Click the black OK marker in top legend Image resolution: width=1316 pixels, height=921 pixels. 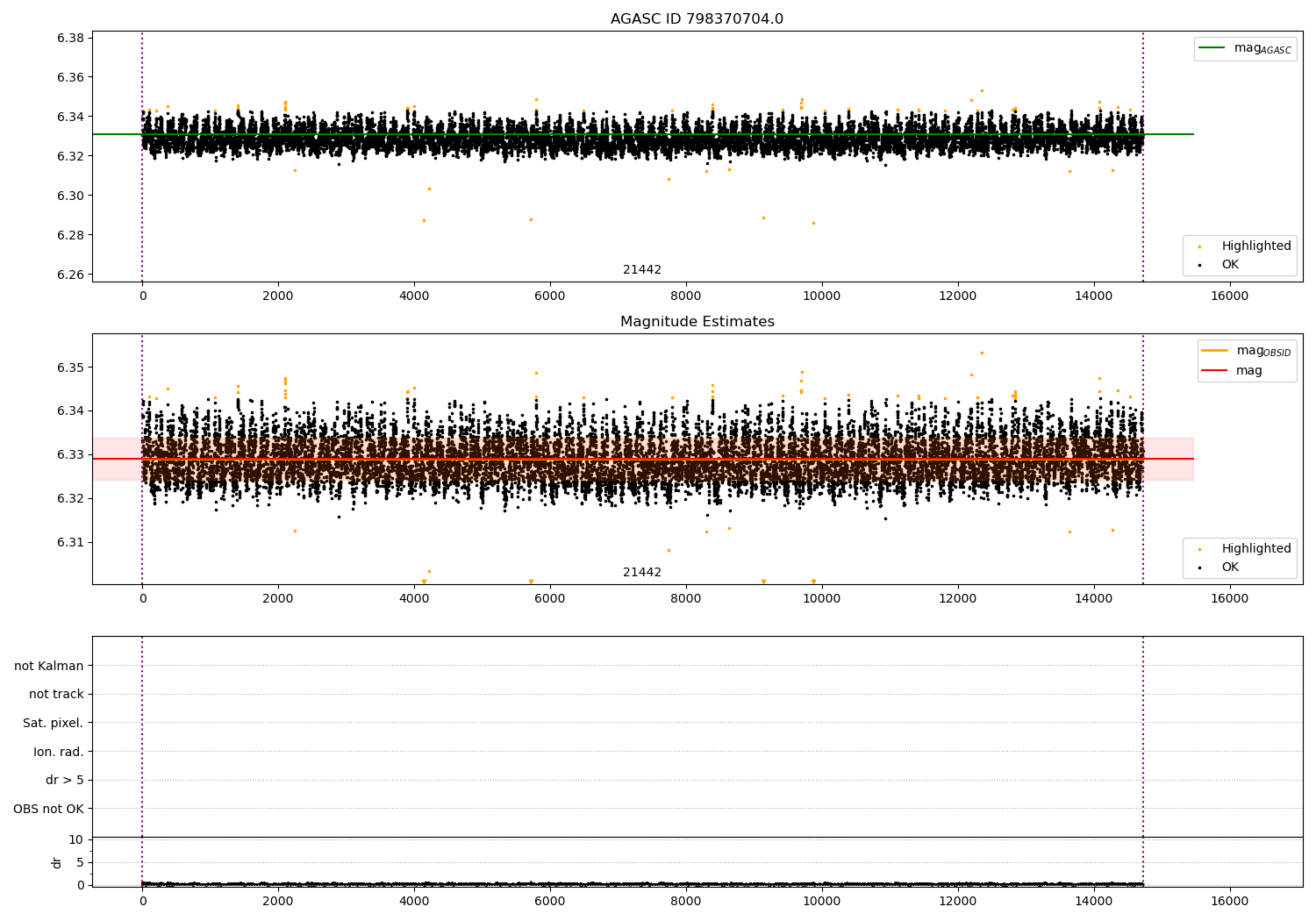1200,265
